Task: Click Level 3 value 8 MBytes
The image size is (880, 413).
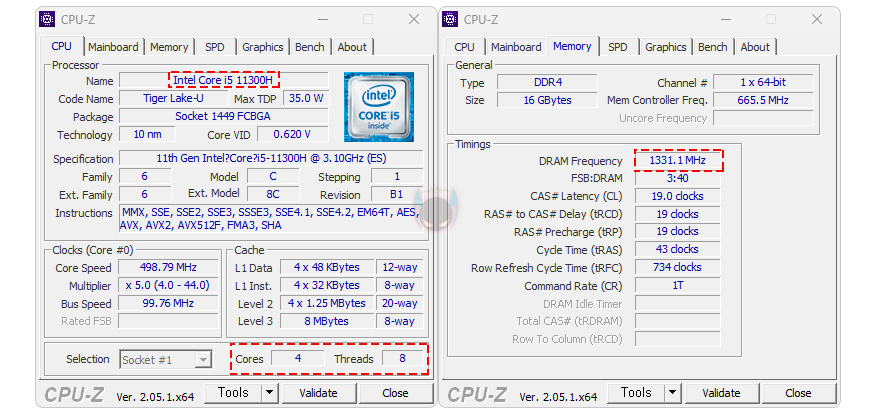Action: [327, 321]
